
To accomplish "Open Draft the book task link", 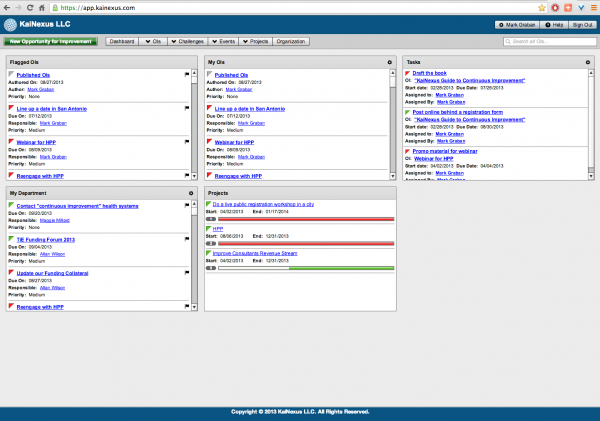I will (x=429, y=73).
